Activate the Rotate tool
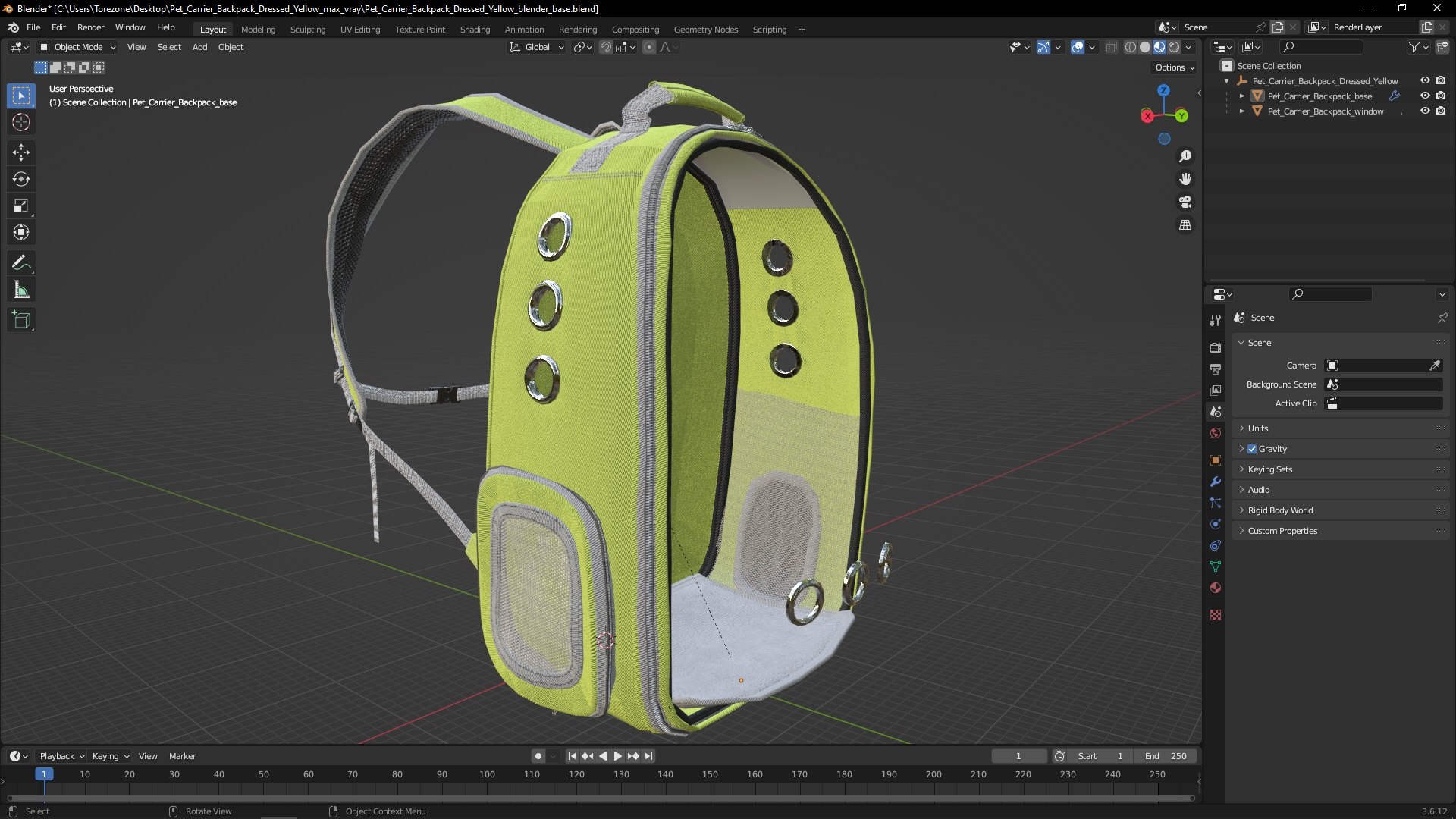The width and height of the screenshot is (1456, 819). click(x=21, y=180)
